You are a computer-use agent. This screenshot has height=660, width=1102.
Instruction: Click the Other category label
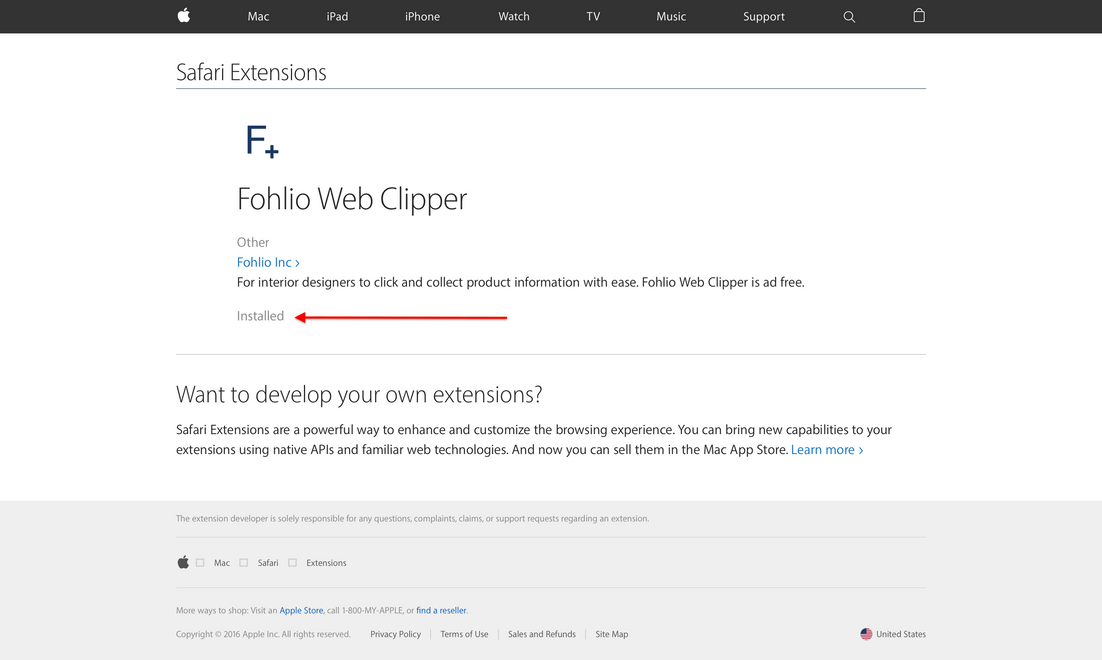point(253,242)
